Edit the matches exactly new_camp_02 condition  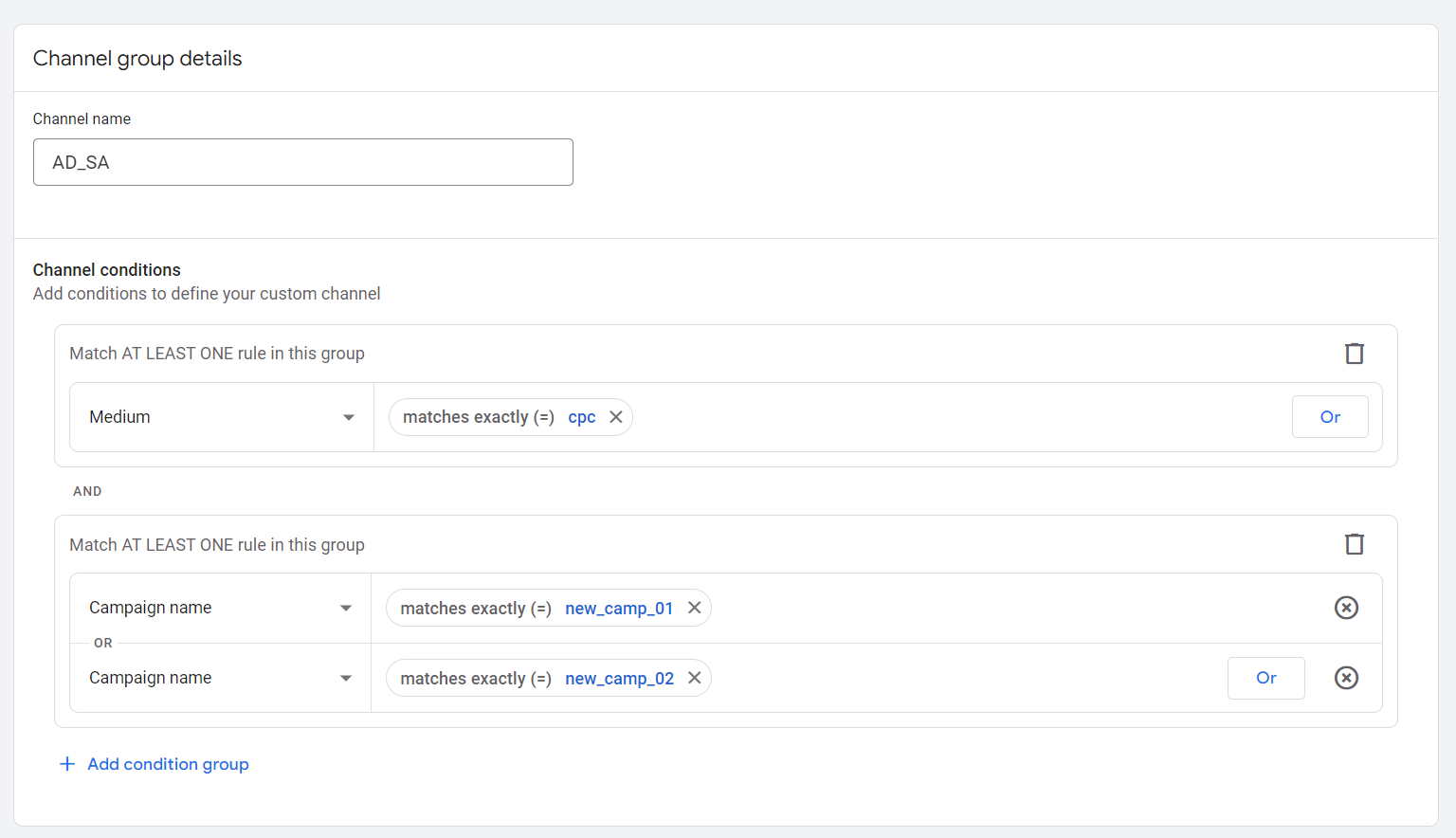[x=476, y=678]
